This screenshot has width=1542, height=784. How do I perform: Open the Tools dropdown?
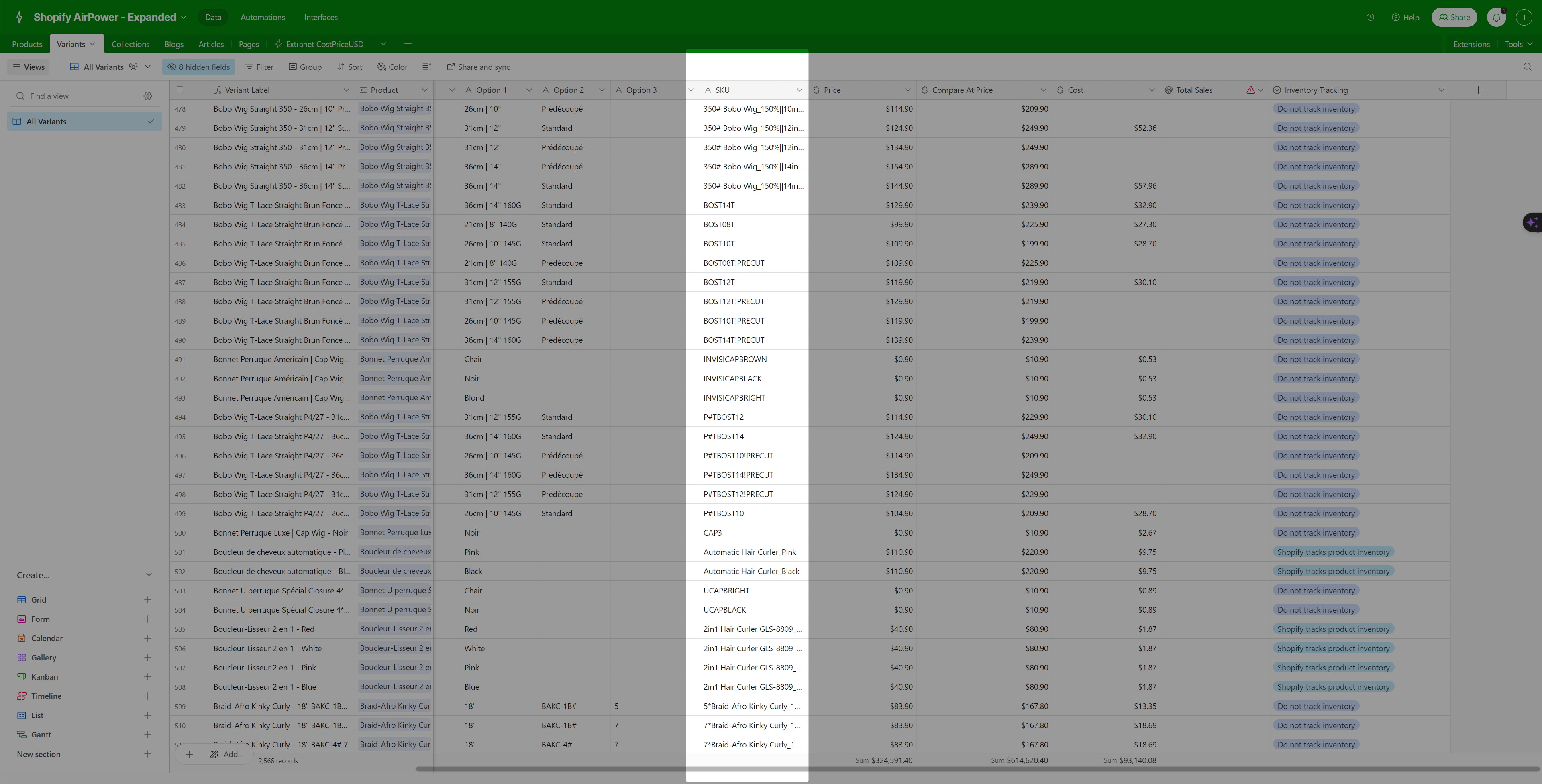coord(1519,44)
